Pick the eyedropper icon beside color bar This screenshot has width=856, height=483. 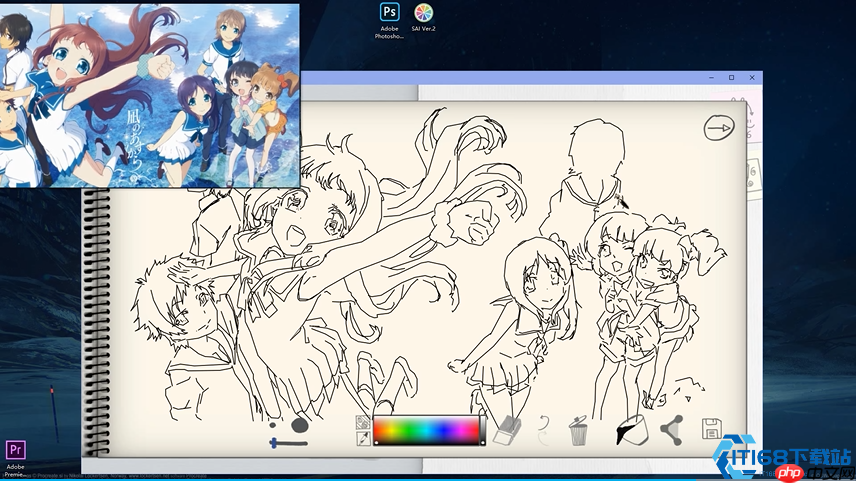point(363,439)
